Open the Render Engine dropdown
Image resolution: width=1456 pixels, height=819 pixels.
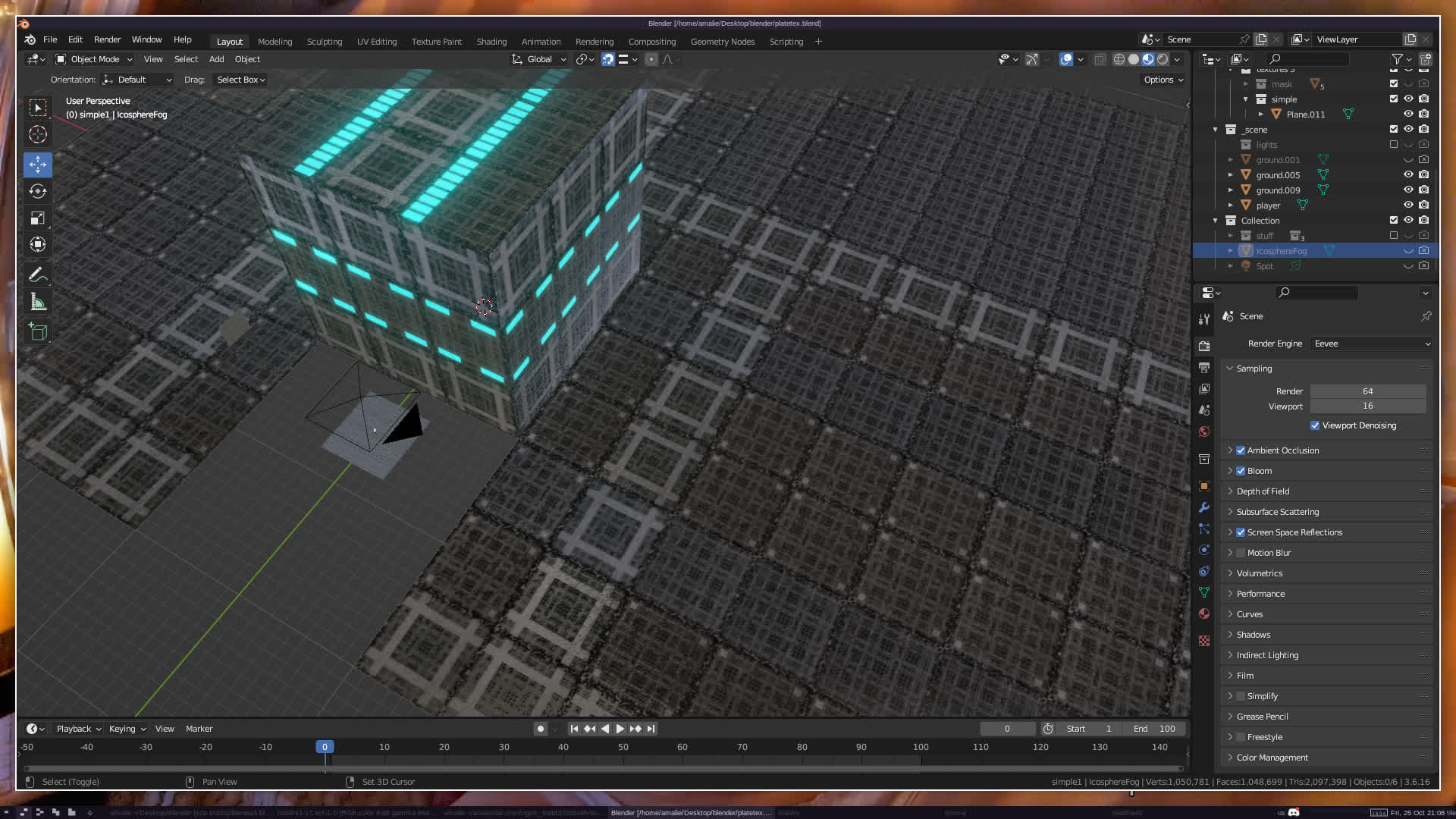click(x=1371, y=344)
